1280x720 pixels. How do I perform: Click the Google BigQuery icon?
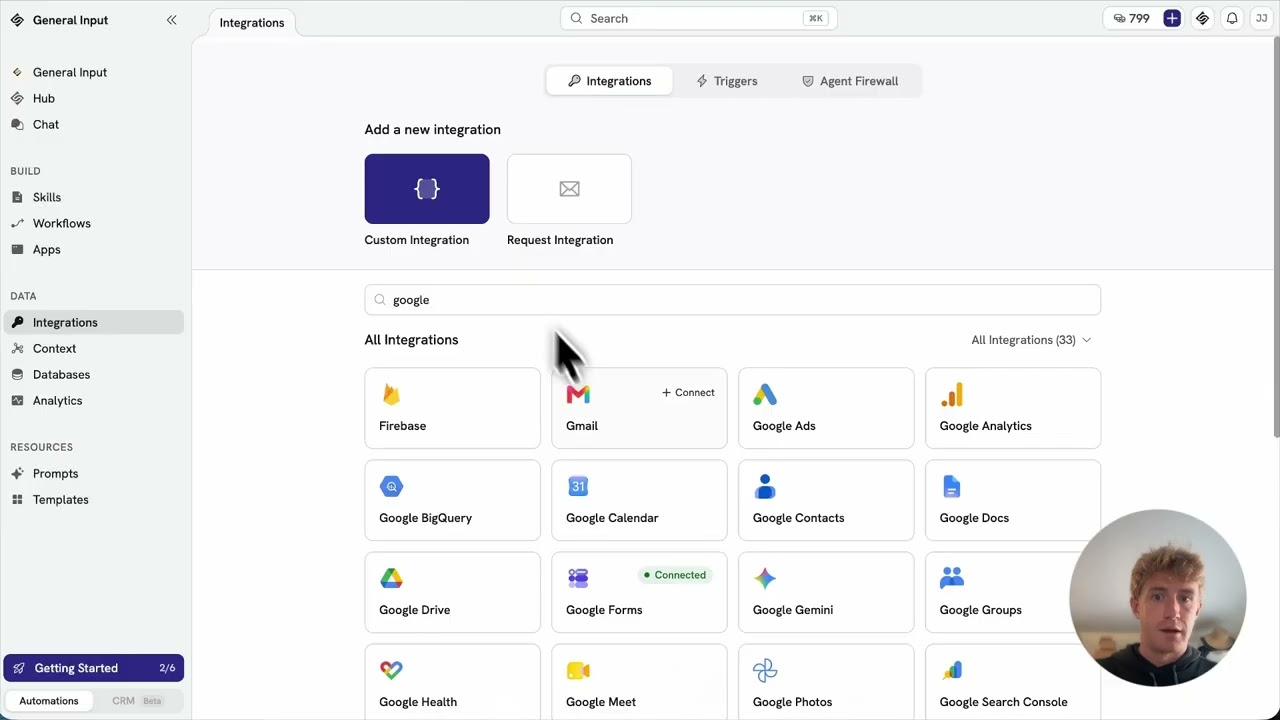391,486
